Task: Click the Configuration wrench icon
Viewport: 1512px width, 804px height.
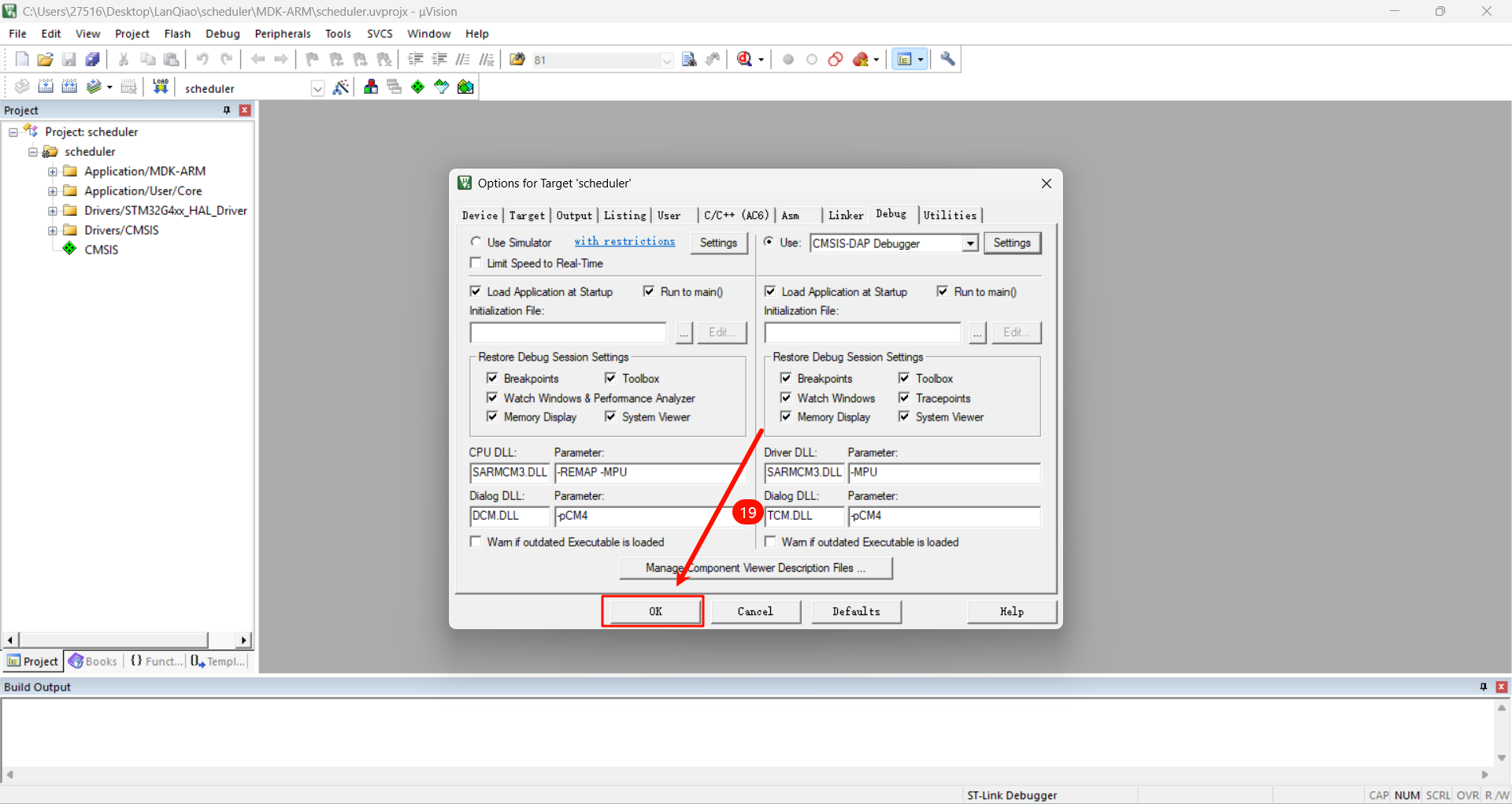Action: (947, 60)
